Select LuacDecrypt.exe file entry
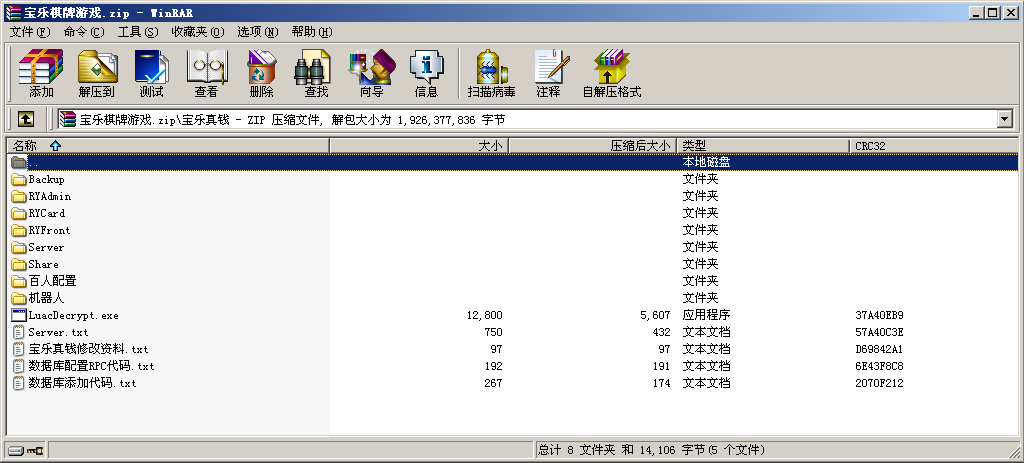The image size is (1024, 463). pyautogui.click(x=73, y=316)
